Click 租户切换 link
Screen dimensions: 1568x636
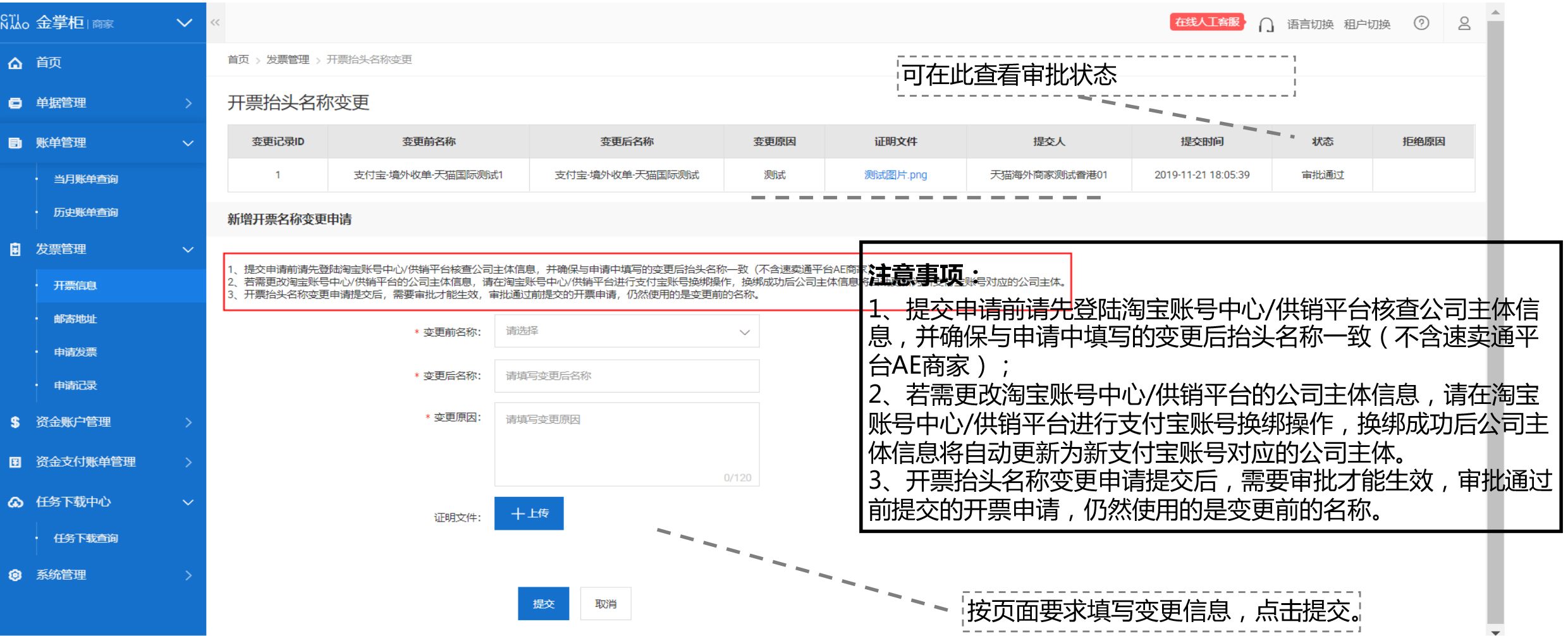tap(1367, 24)
